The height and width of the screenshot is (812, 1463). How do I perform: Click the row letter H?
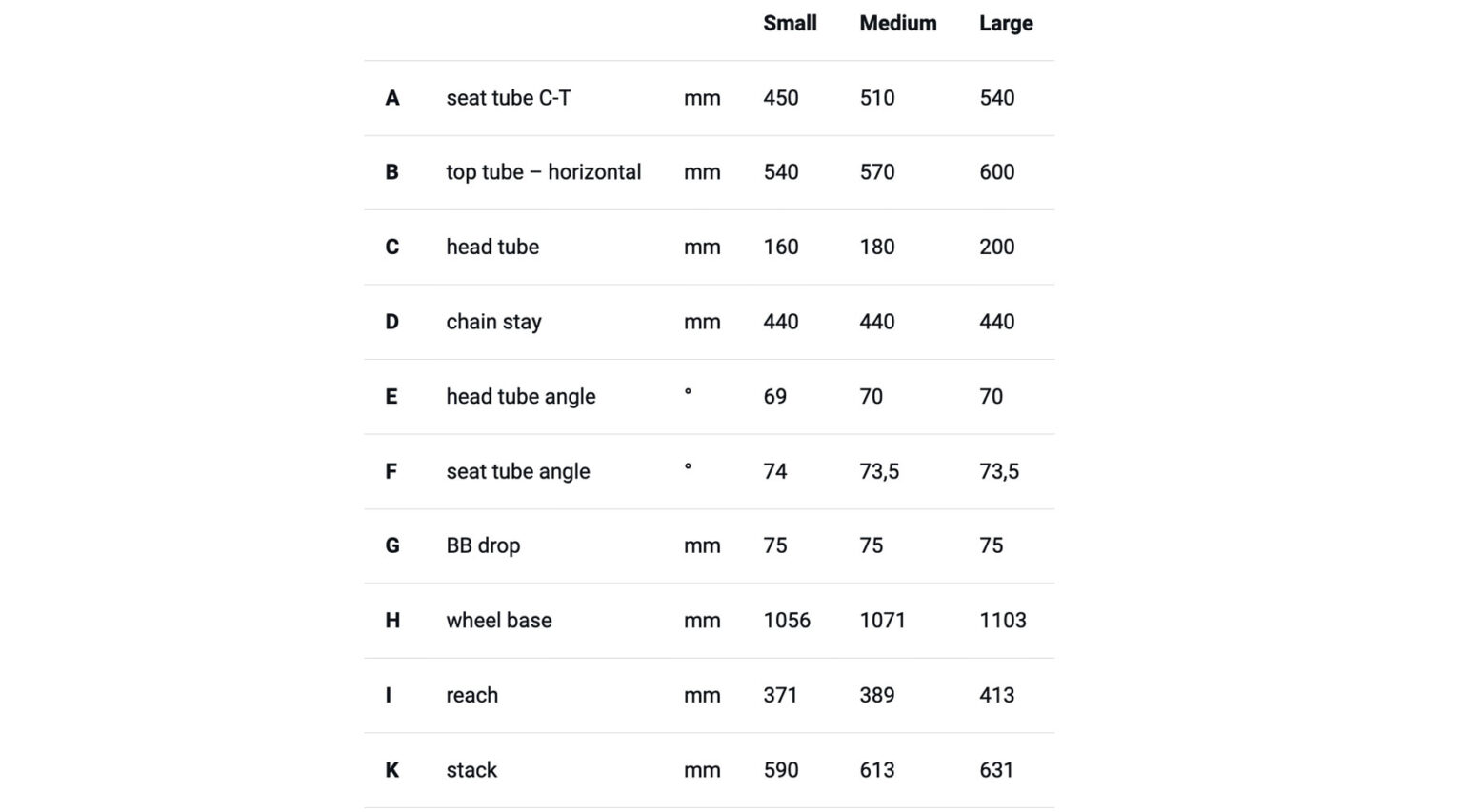pyautogui.click(x=392, y=621)
